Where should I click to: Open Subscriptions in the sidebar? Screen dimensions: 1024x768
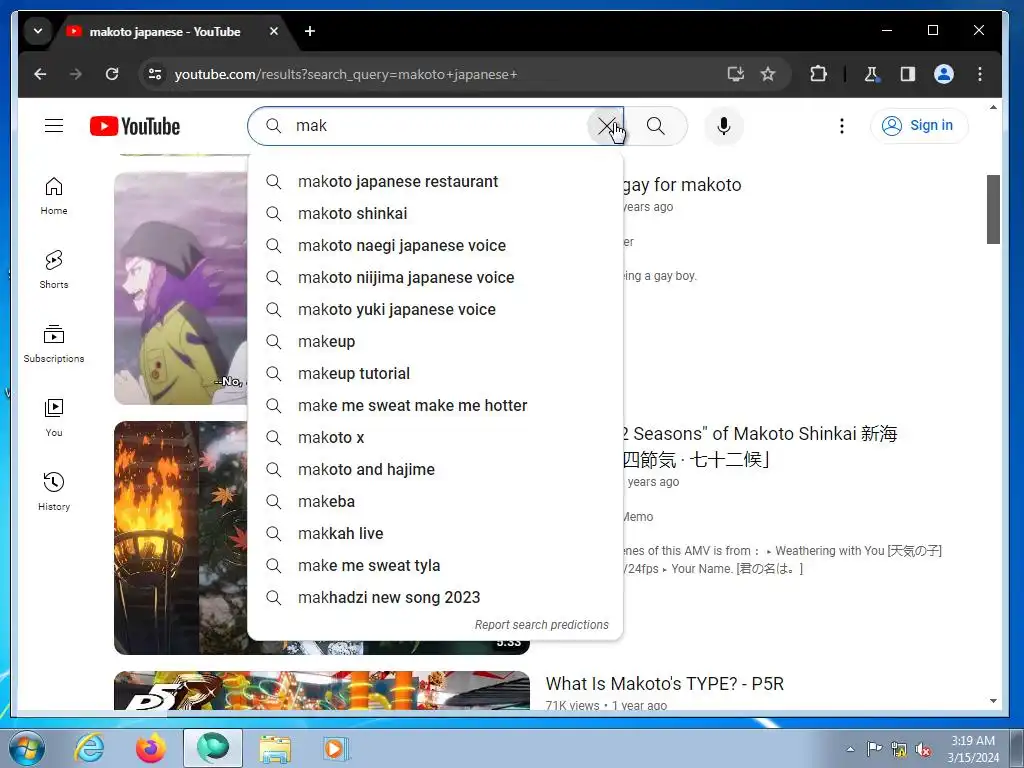54,344
